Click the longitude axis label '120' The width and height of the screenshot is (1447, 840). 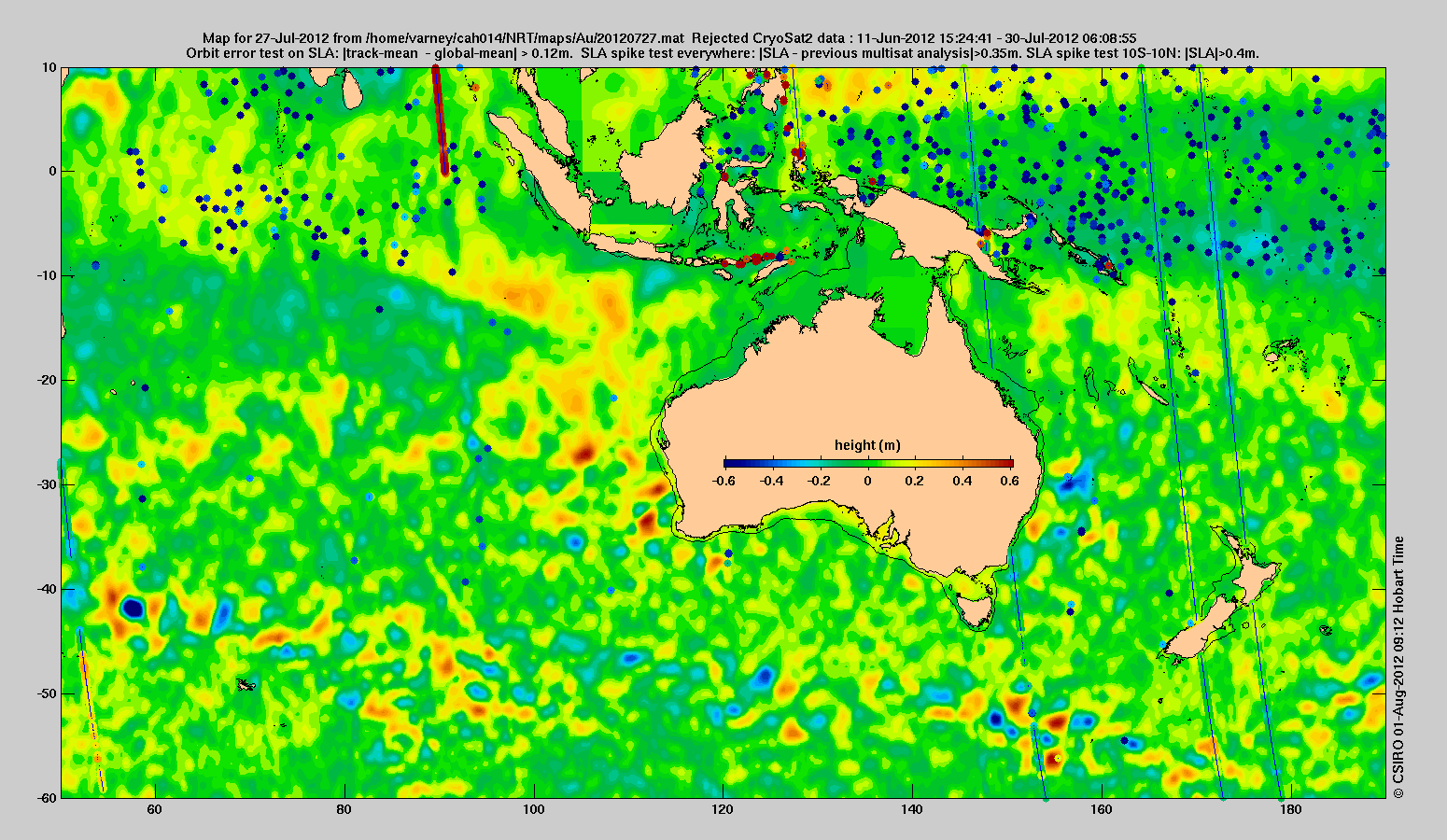pyautogui.click(x=723, y=809)
